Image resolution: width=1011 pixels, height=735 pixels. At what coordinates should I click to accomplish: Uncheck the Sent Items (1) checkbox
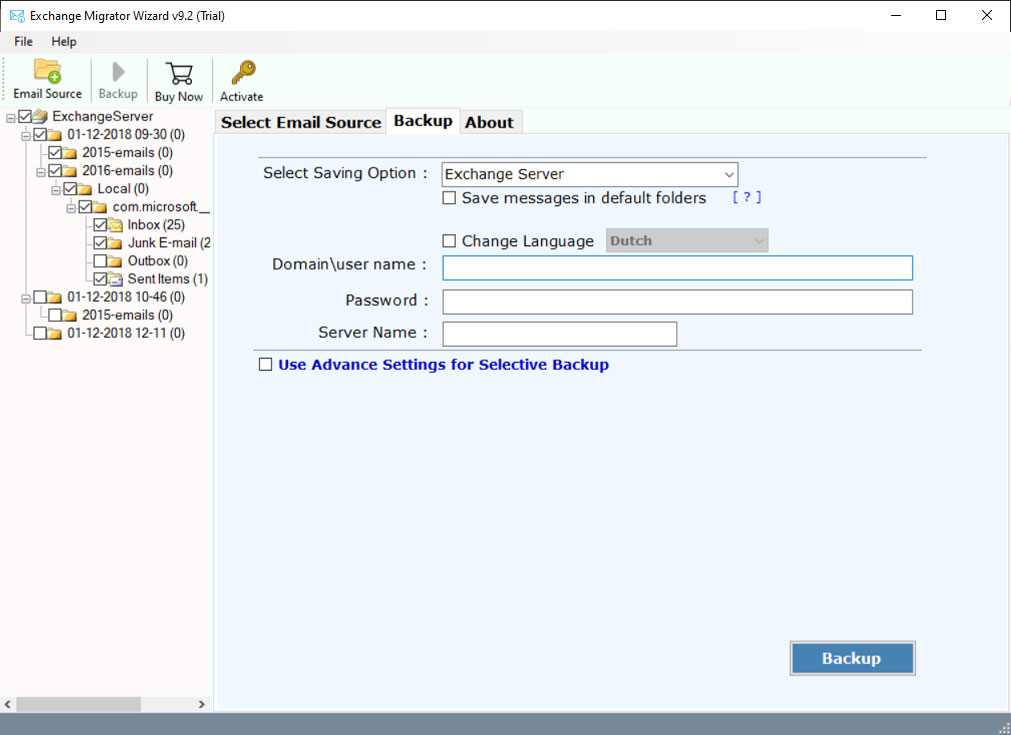pos(100,279)
